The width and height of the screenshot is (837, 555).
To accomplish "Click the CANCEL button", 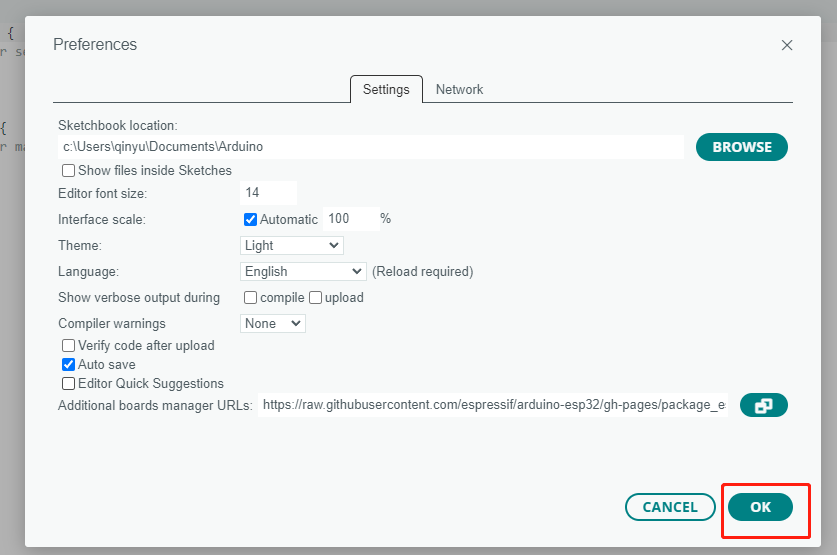I will tap(670, 507).
